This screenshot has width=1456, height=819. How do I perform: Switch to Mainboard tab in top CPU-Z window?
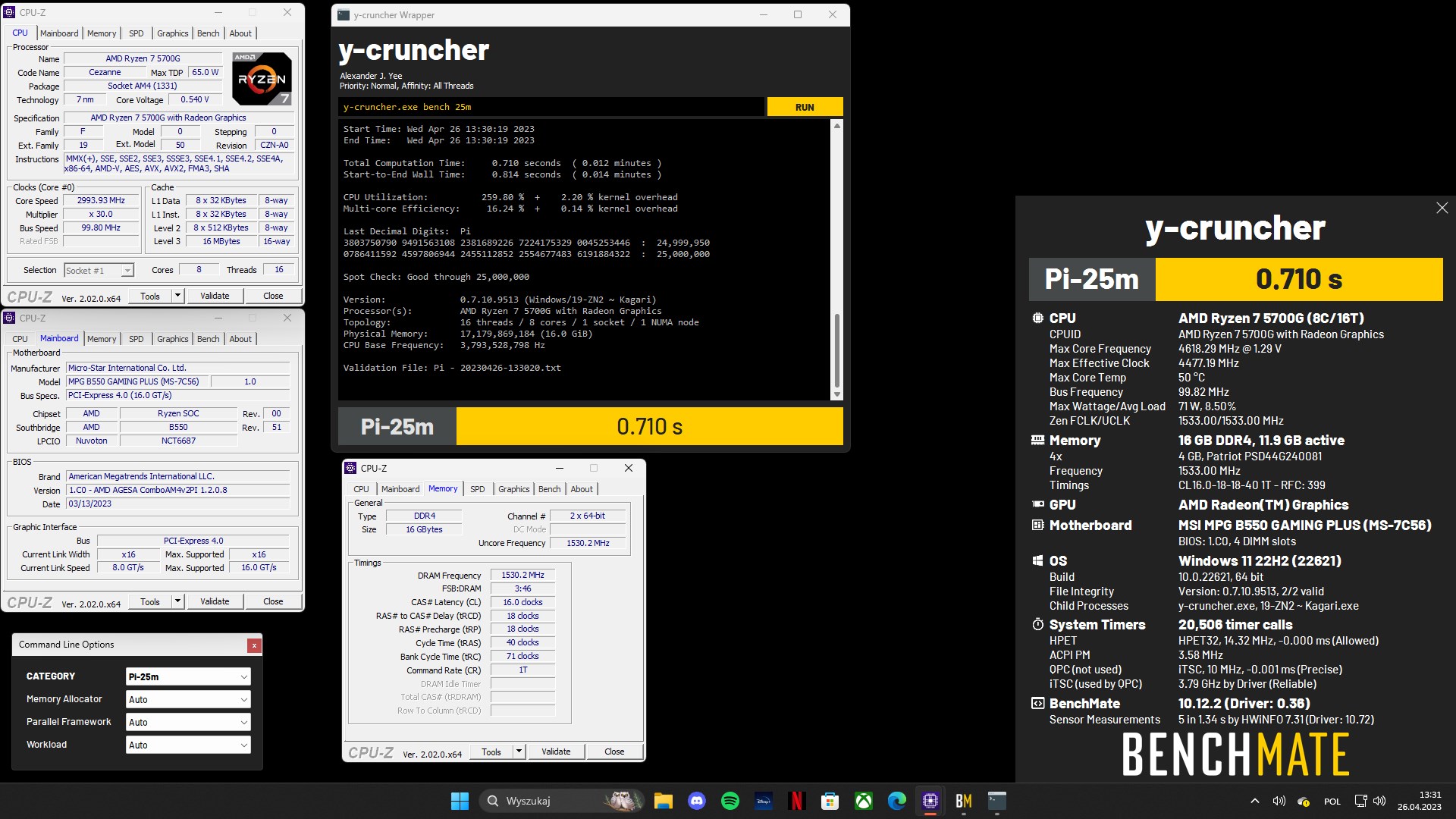pos(59,33)
